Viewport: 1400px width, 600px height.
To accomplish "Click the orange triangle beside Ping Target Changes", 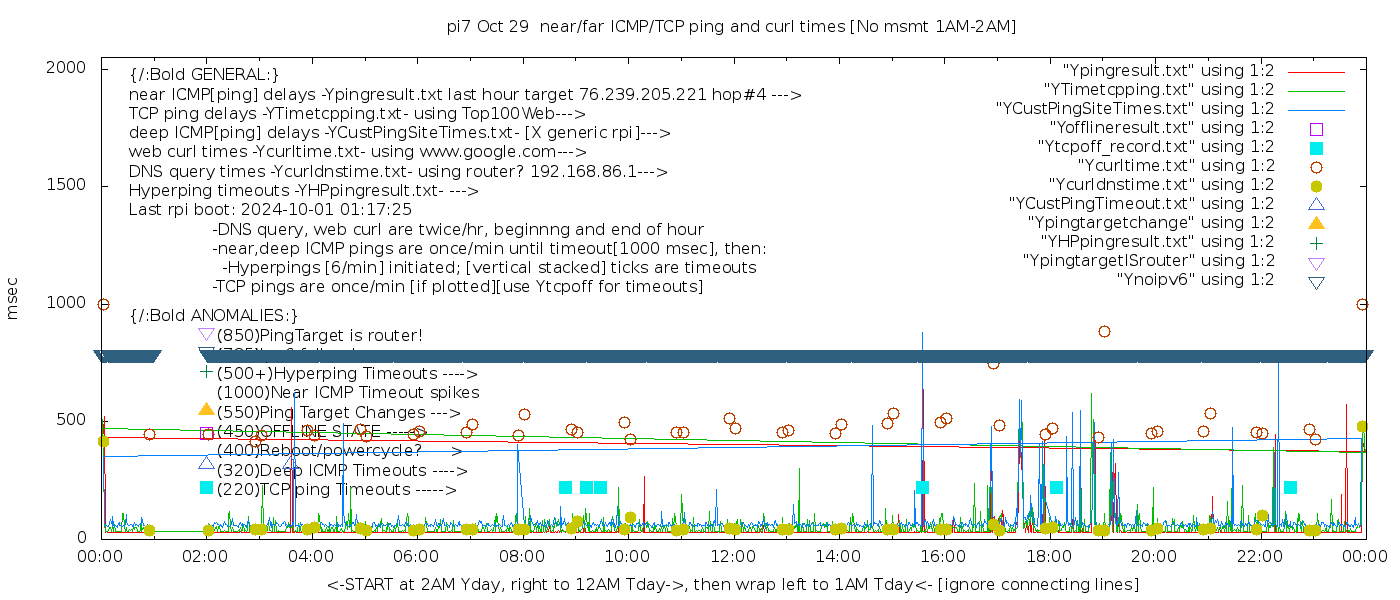I will 206,409.
